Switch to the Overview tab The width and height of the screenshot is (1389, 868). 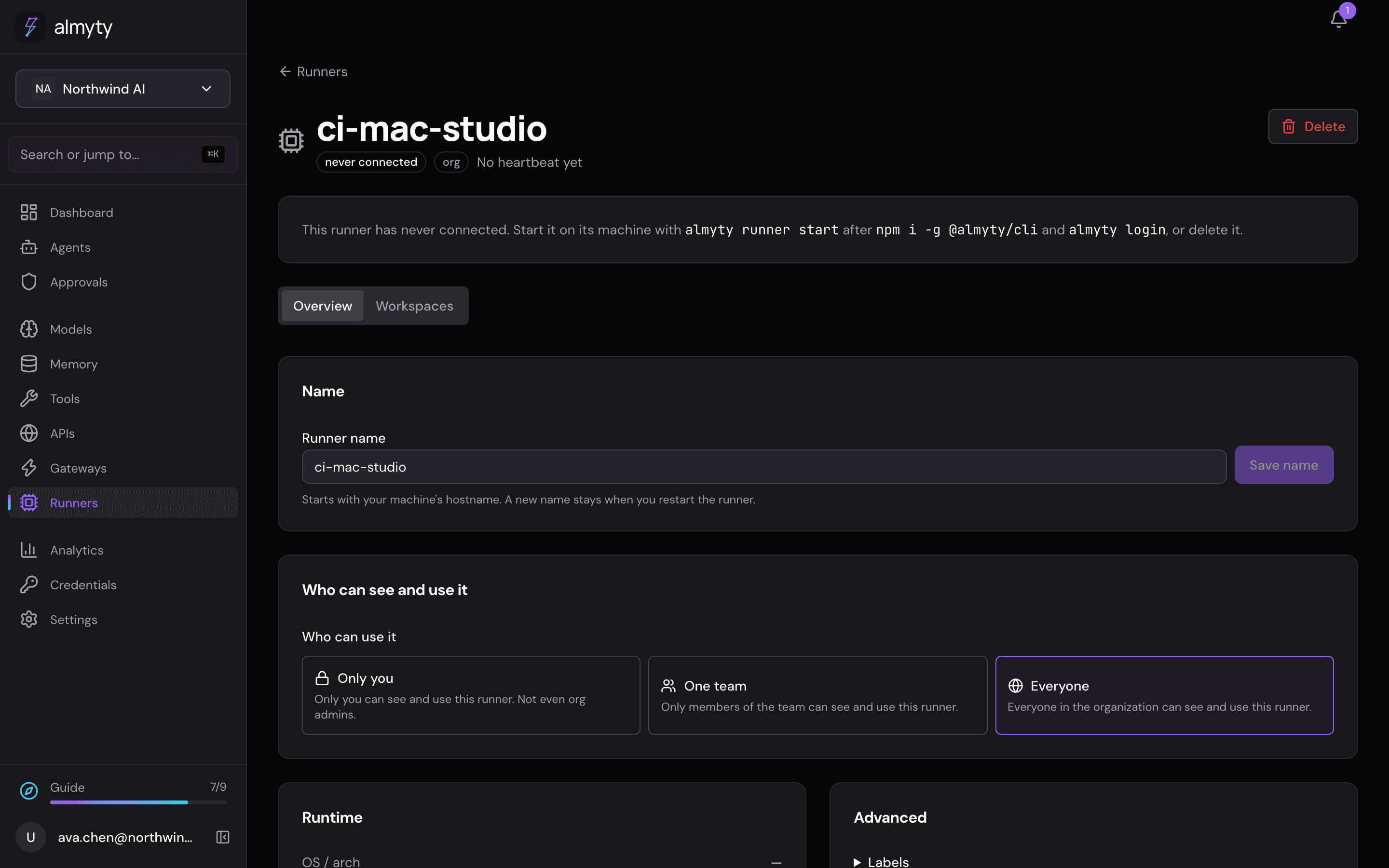pyautogui.click(x=322, y=306)
